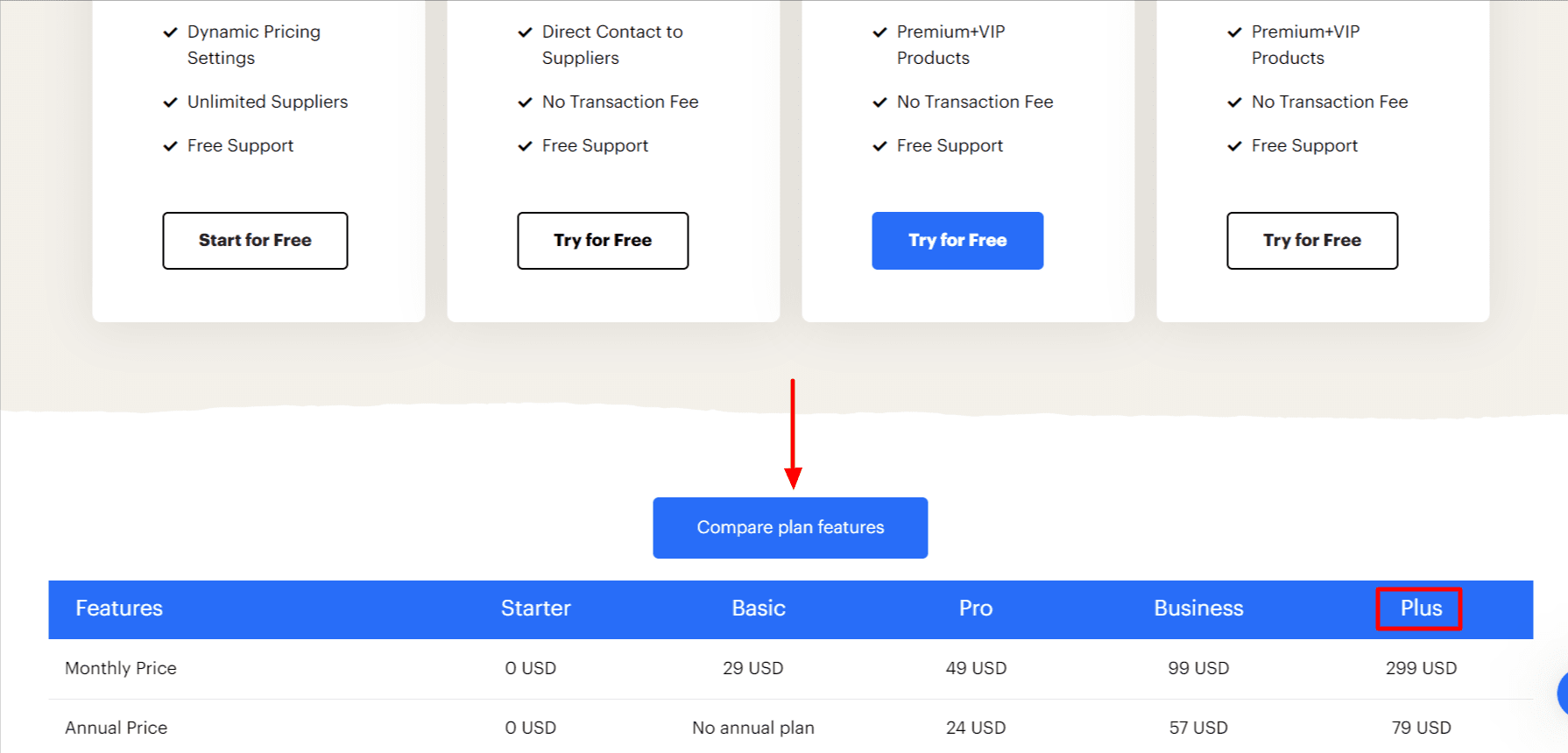Click the Start for Free button
1568x753 pixels.
coord(255,240)
